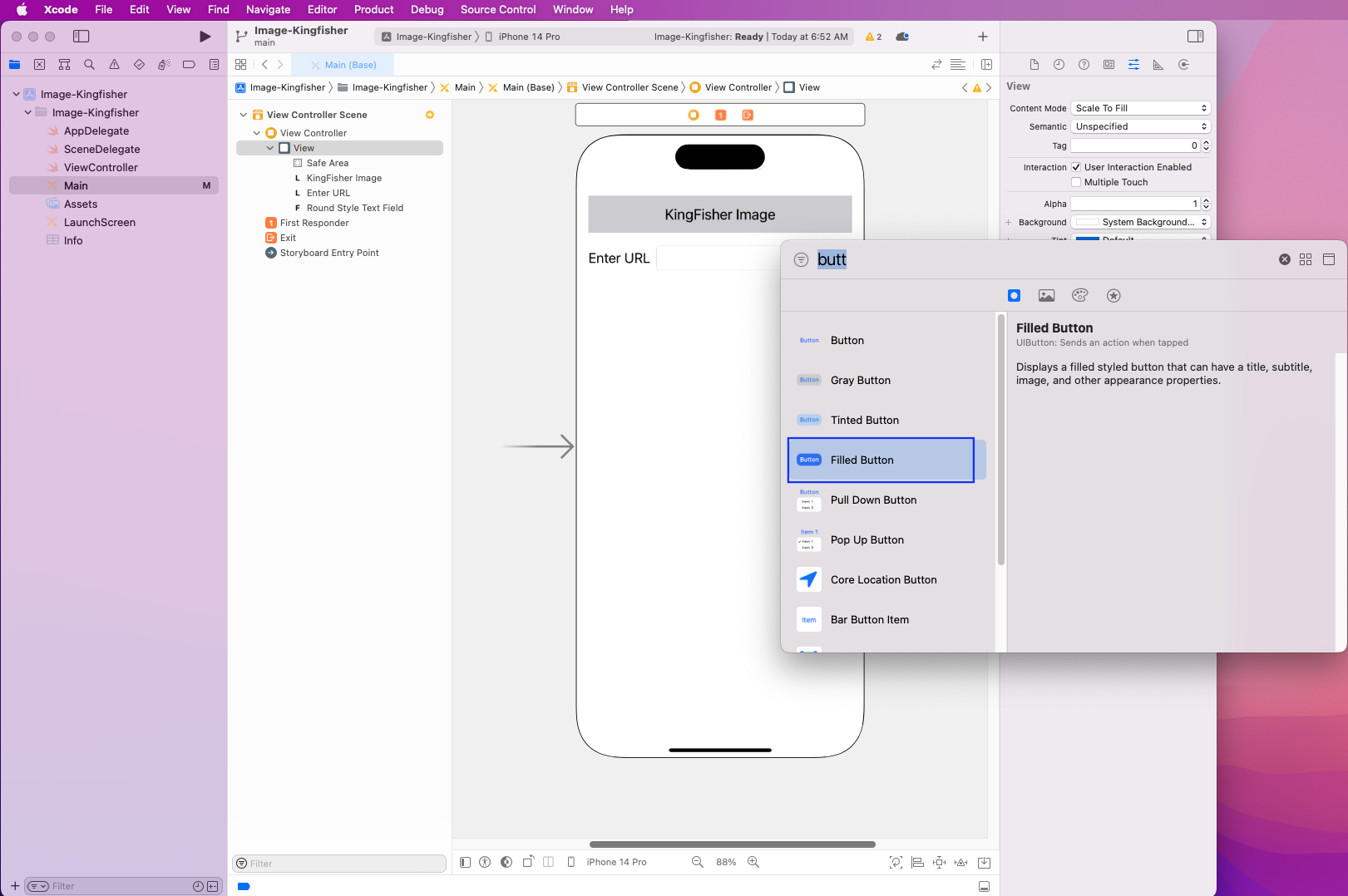Open the Find navigator magnifier icon

coord(89,65)
